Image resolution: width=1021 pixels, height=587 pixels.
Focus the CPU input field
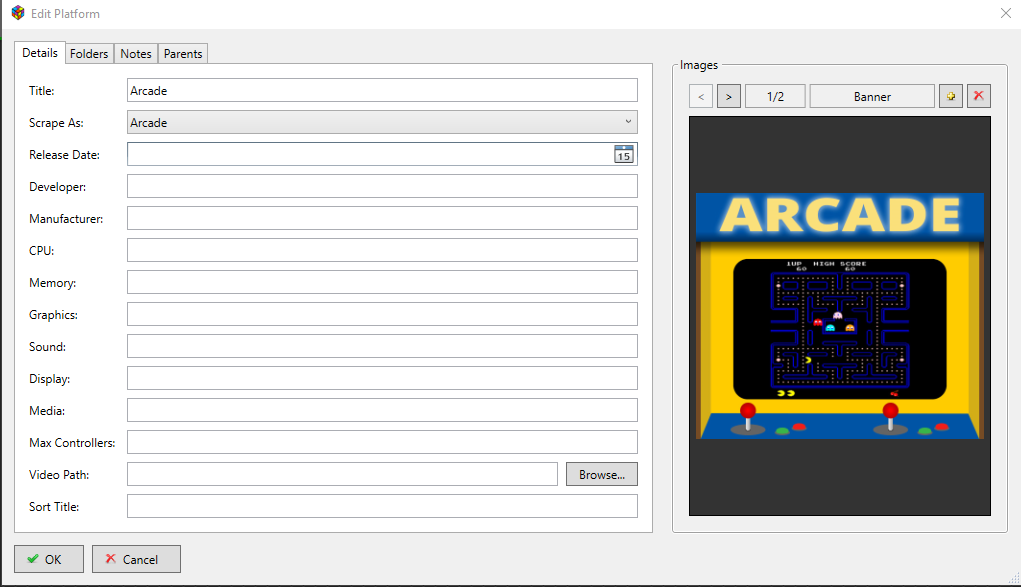382,250
